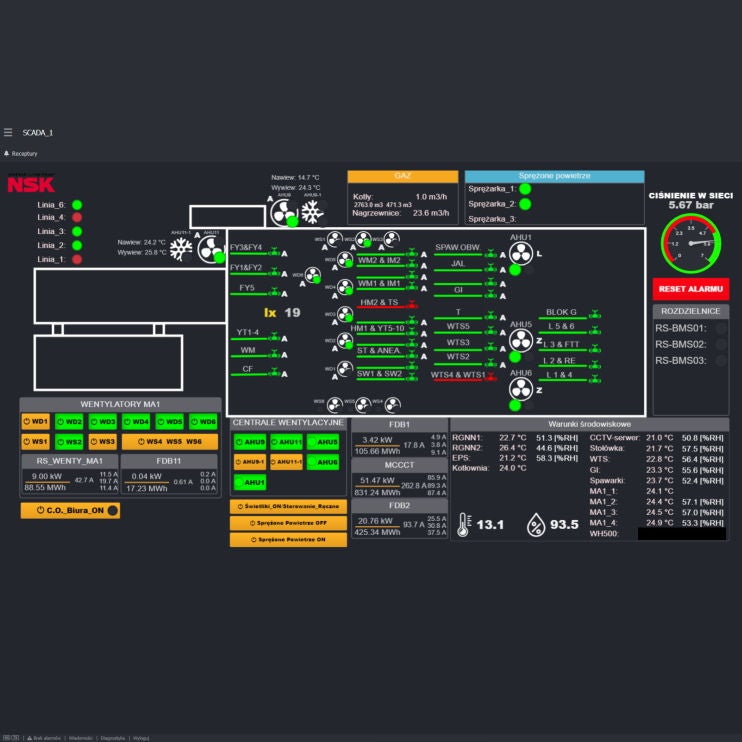The image size is (742, 742).
Task: Open Diagnostyka from the bottom status bar
Action: point(110,737)
